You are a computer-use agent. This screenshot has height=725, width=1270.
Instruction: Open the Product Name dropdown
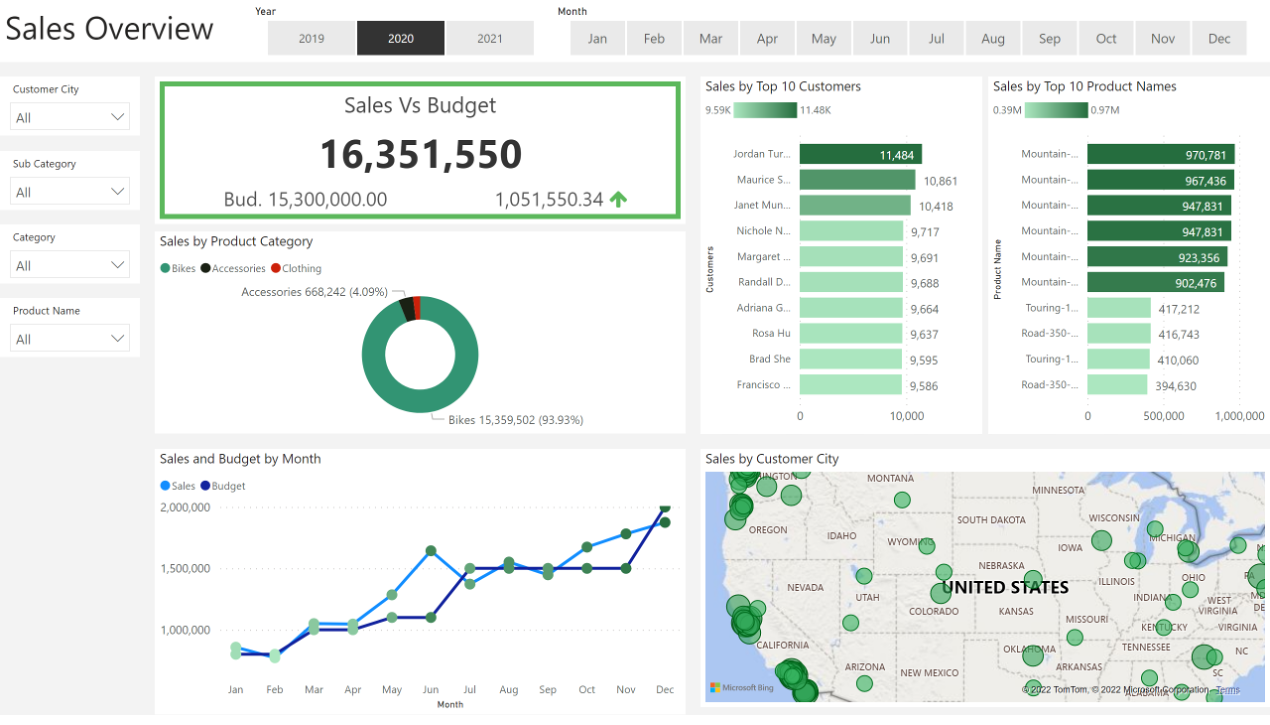(70, 340)
